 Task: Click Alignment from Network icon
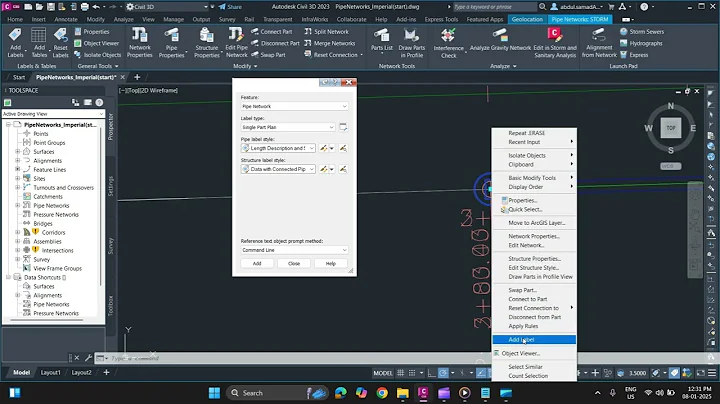pos(599,42)
